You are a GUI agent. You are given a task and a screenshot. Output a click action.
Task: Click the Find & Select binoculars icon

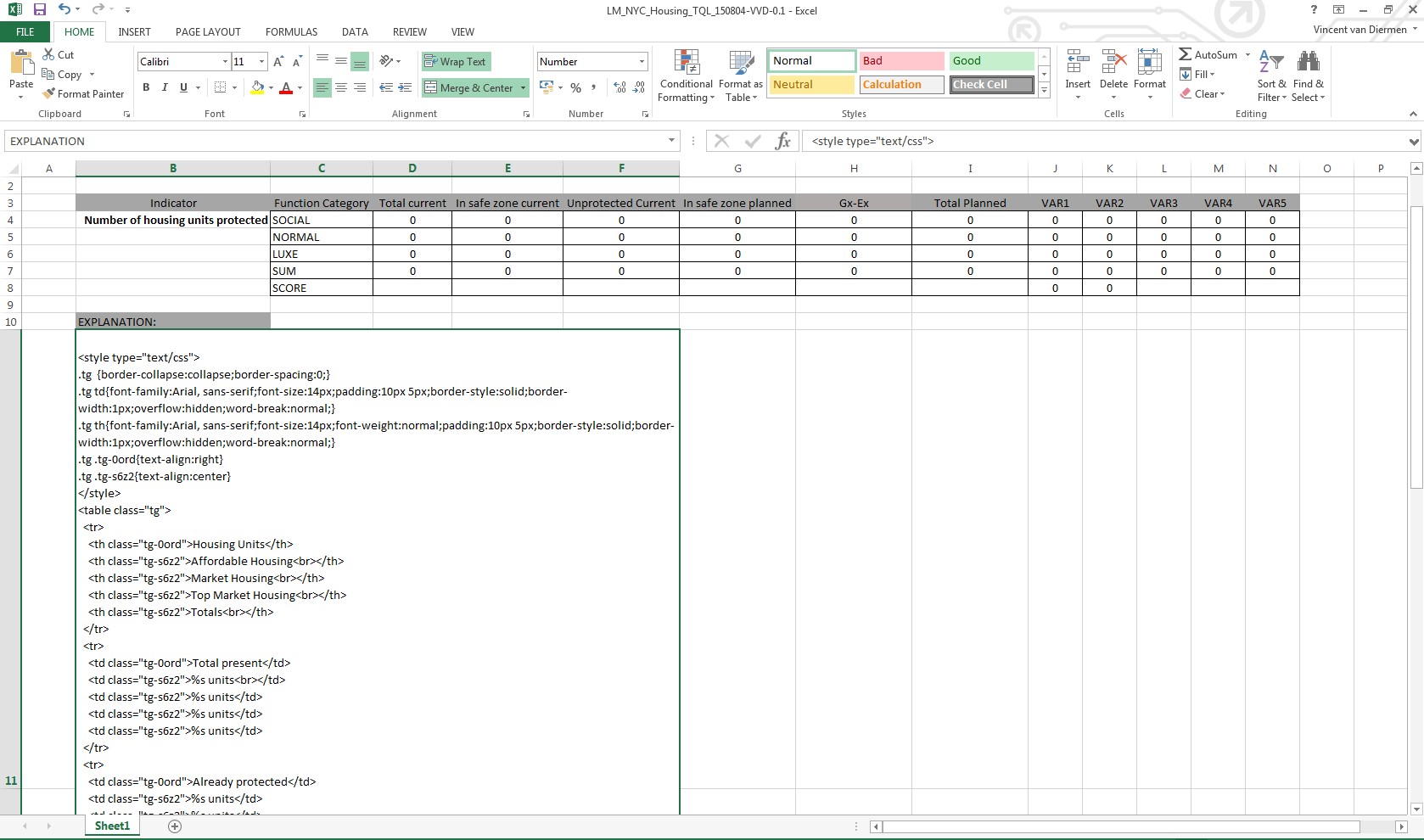pyautogui.click(x=1308, y=62)
